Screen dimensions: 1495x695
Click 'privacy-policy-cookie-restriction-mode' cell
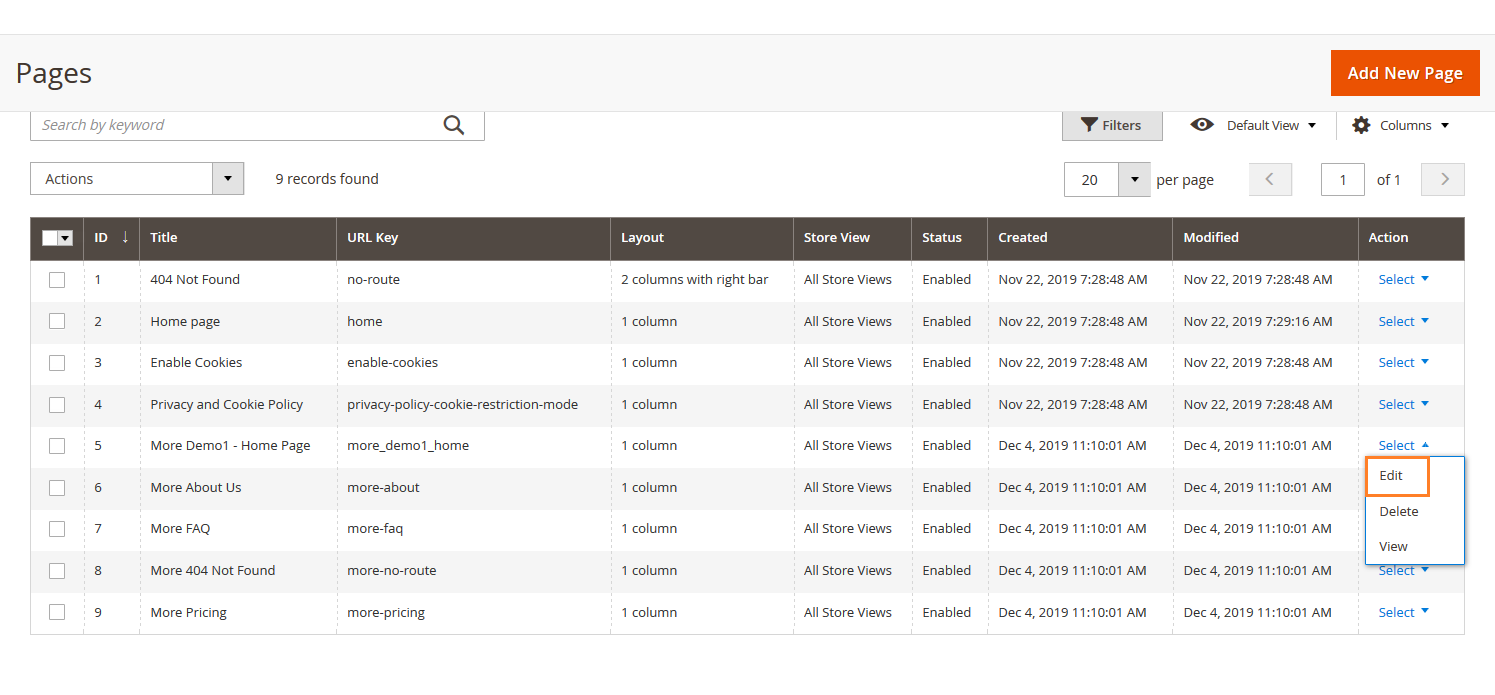tap(462, 405)
